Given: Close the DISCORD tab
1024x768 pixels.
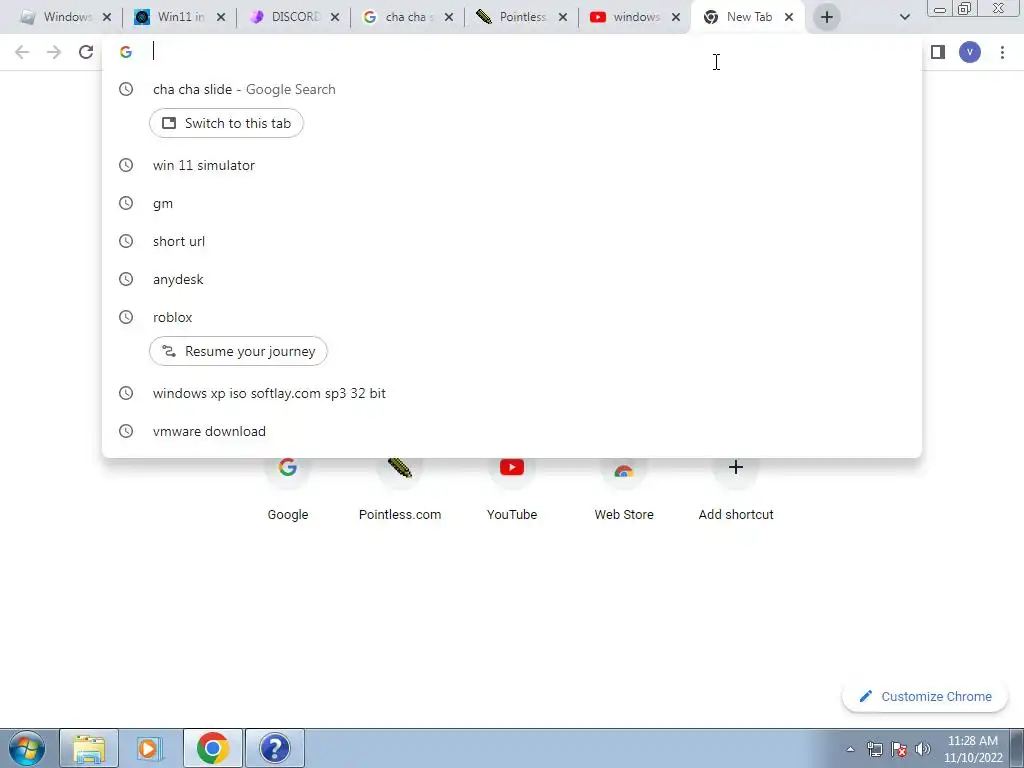Looking at the screenshot, I should [x=334, y=17].
